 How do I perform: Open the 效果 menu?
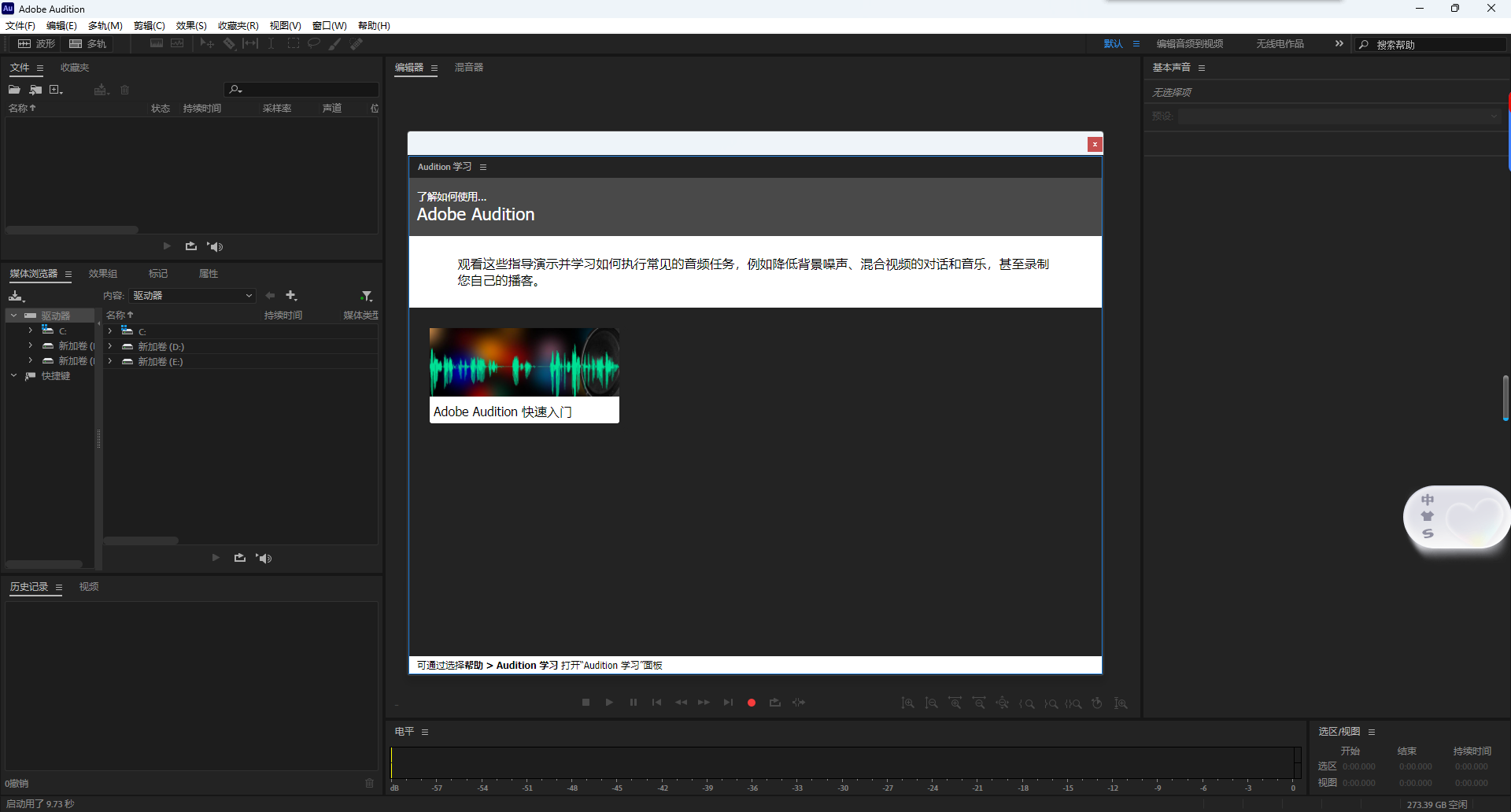coord(190,25)
